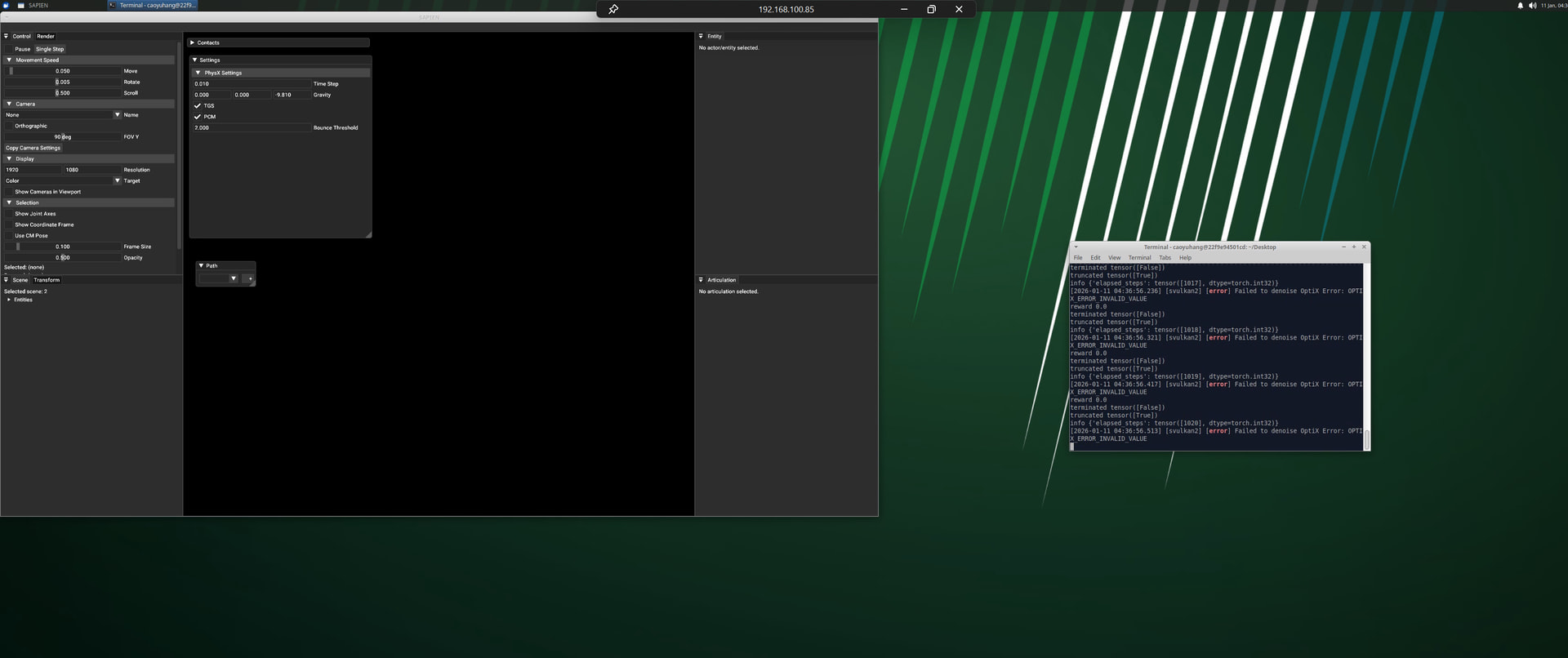The image size is (1568, 658).
Task: Open the terminal window menu arrow icon
Action: [x=1076, y=247]
